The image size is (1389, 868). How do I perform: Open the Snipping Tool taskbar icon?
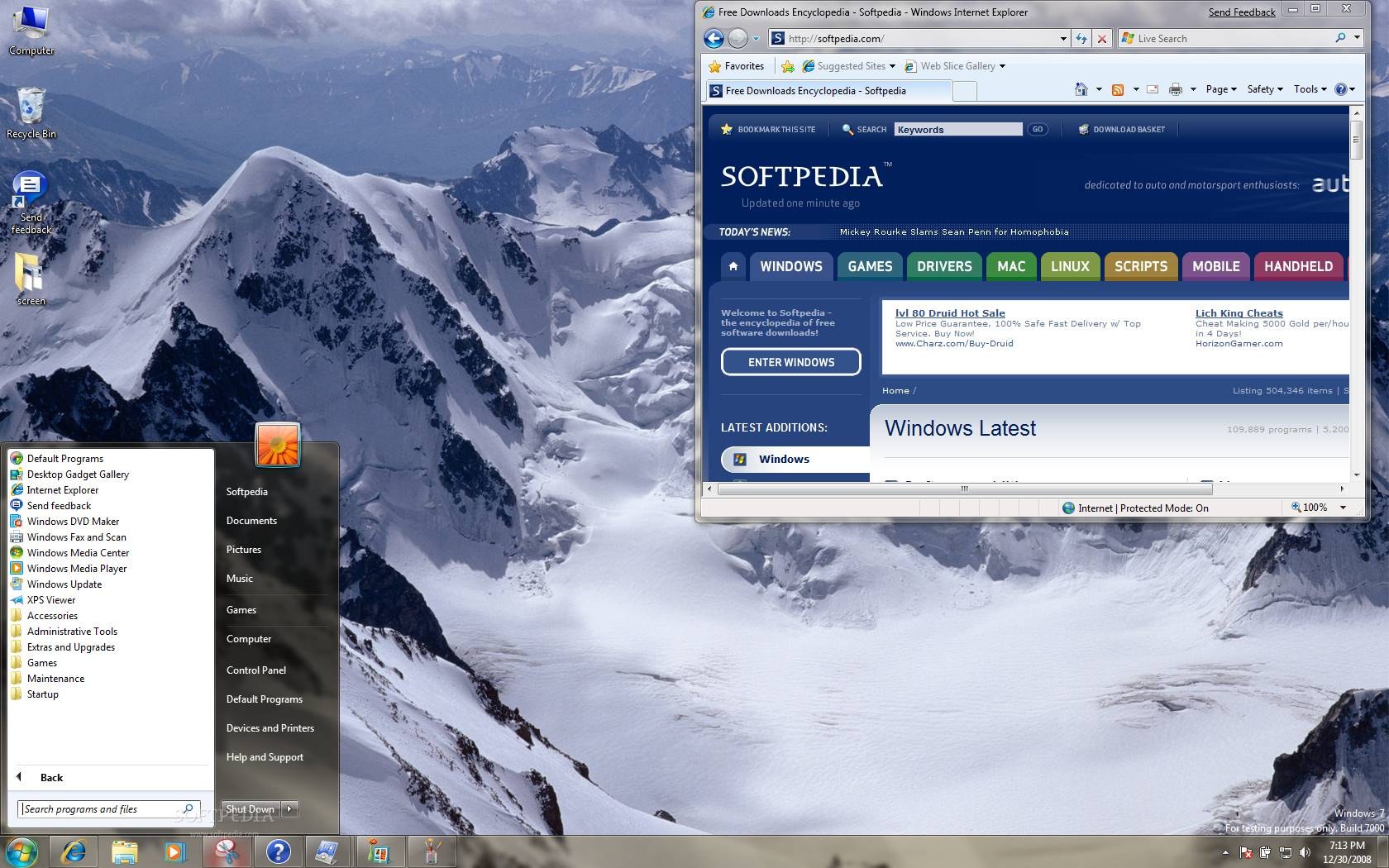pos(227,851)
